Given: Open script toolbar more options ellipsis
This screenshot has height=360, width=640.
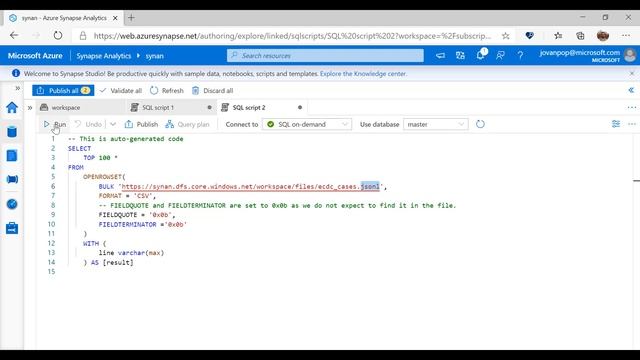Looking at the screenshot, I should tap(632, 124).
